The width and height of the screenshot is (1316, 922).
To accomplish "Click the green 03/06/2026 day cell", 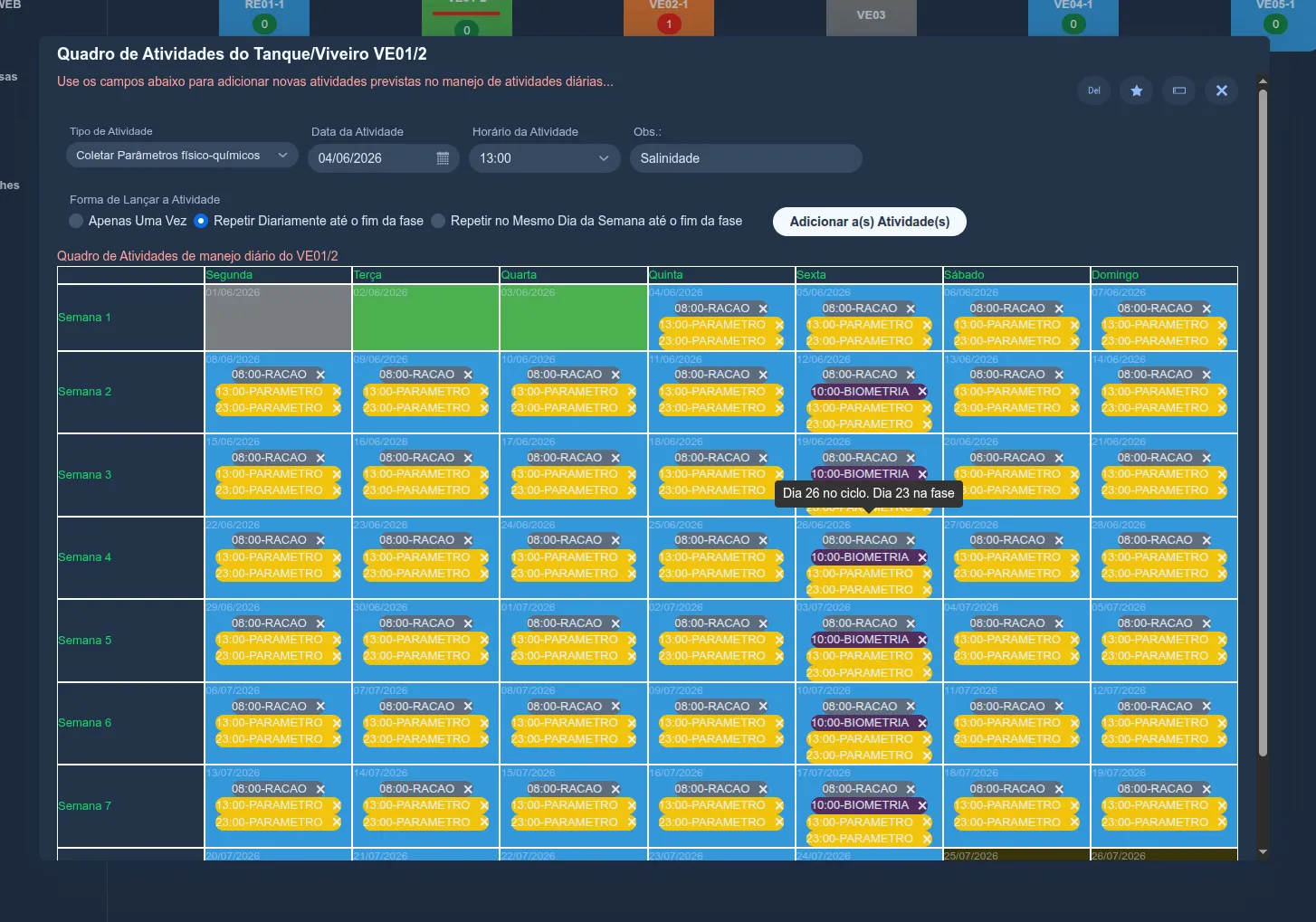I will pos(574,318).
